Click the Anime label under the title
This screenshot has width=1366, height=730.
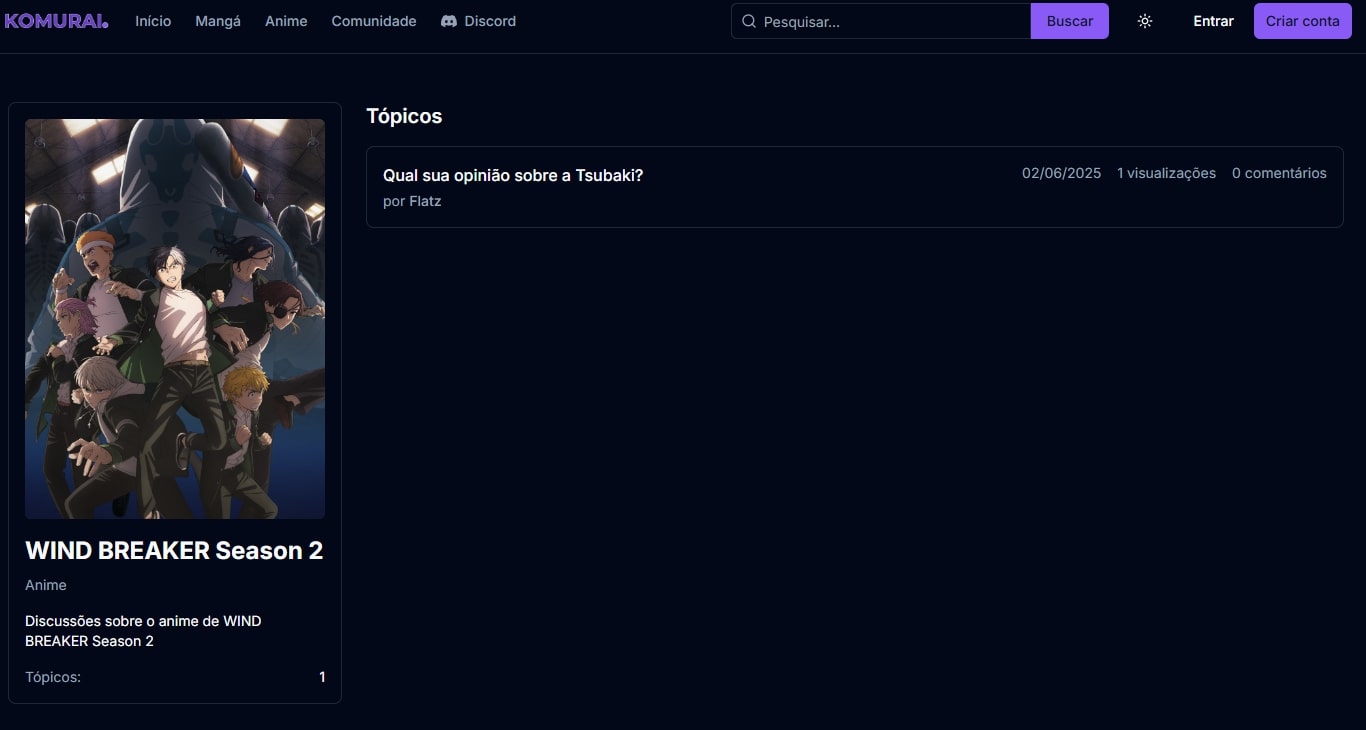[x=46, y=585]
